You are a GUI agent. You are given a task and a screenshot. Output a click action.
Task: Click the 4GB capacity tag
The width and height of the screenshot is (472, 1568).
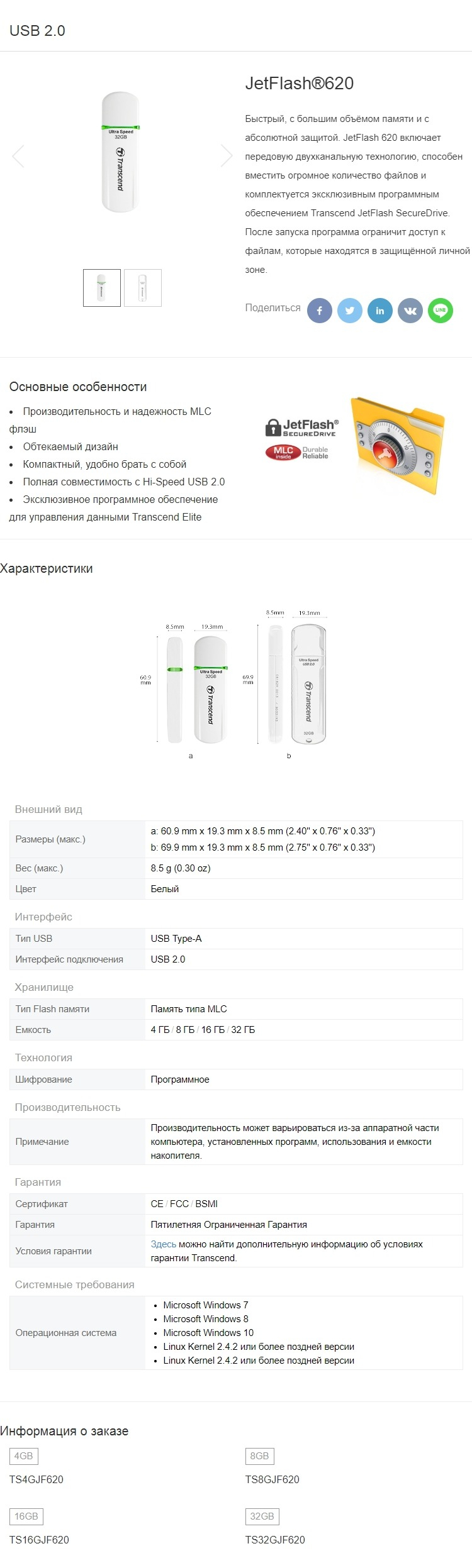tap(24, 1455)
